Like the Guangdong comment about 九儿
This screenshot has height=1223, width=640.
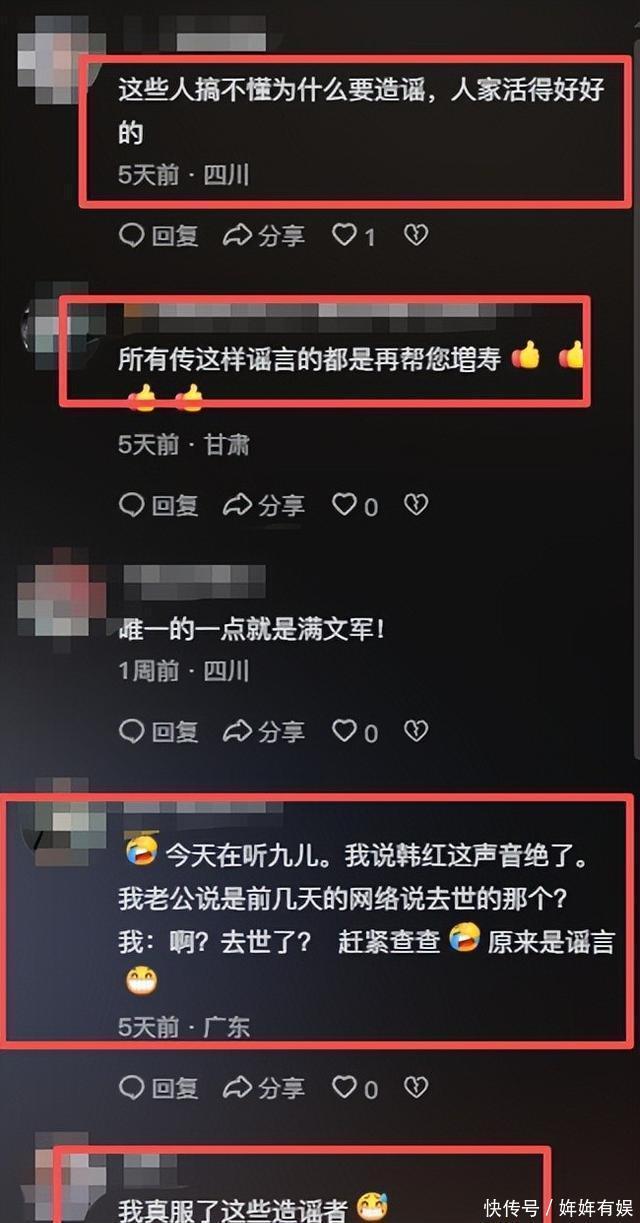click(355, 1088)
